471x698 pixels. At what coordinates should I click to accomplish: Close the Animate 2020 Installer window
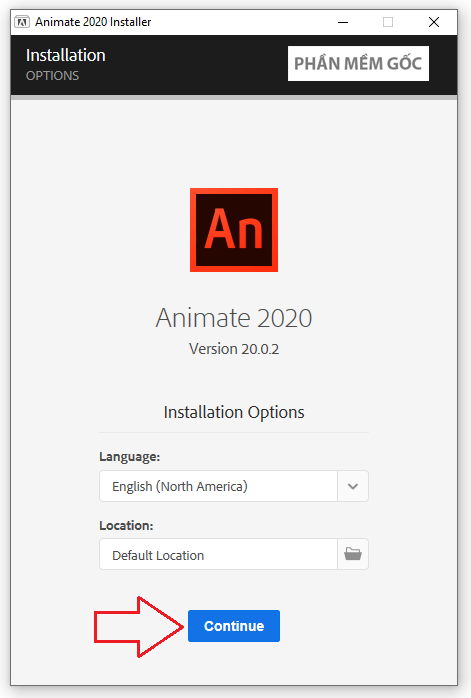[434, 22]
